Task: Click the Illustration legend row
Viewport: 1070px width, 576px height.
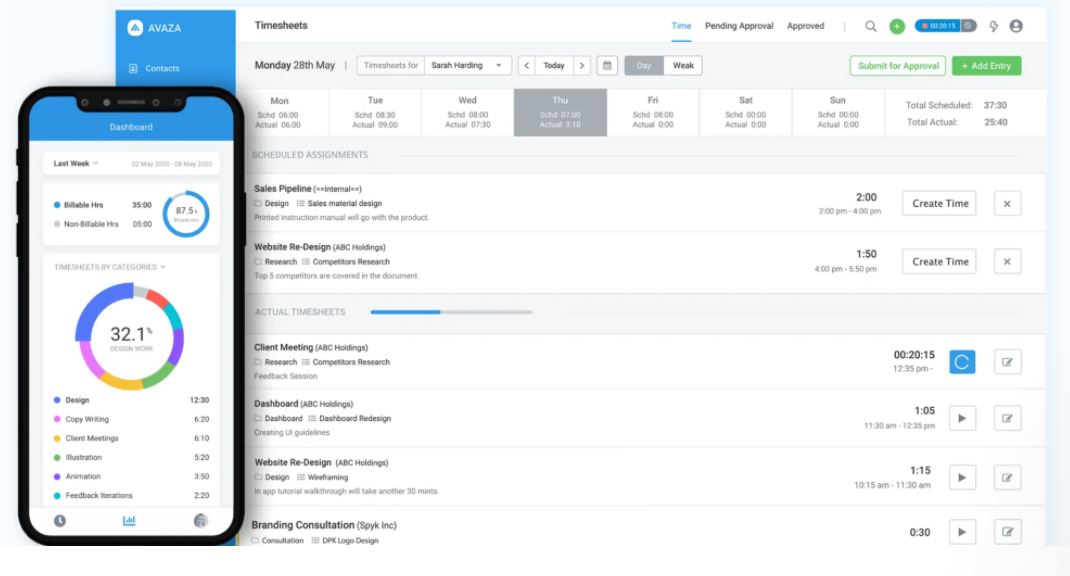Action: 132,457
